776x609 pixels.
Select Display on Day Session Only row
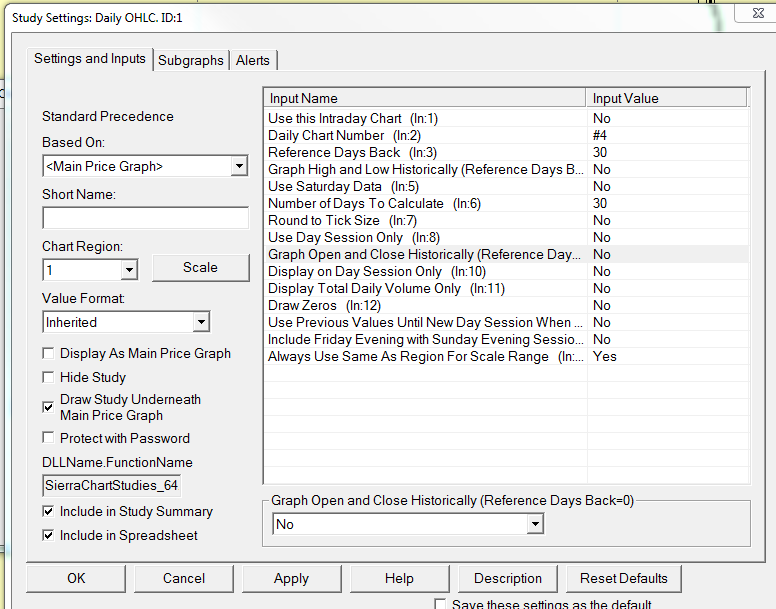[507, 272]
